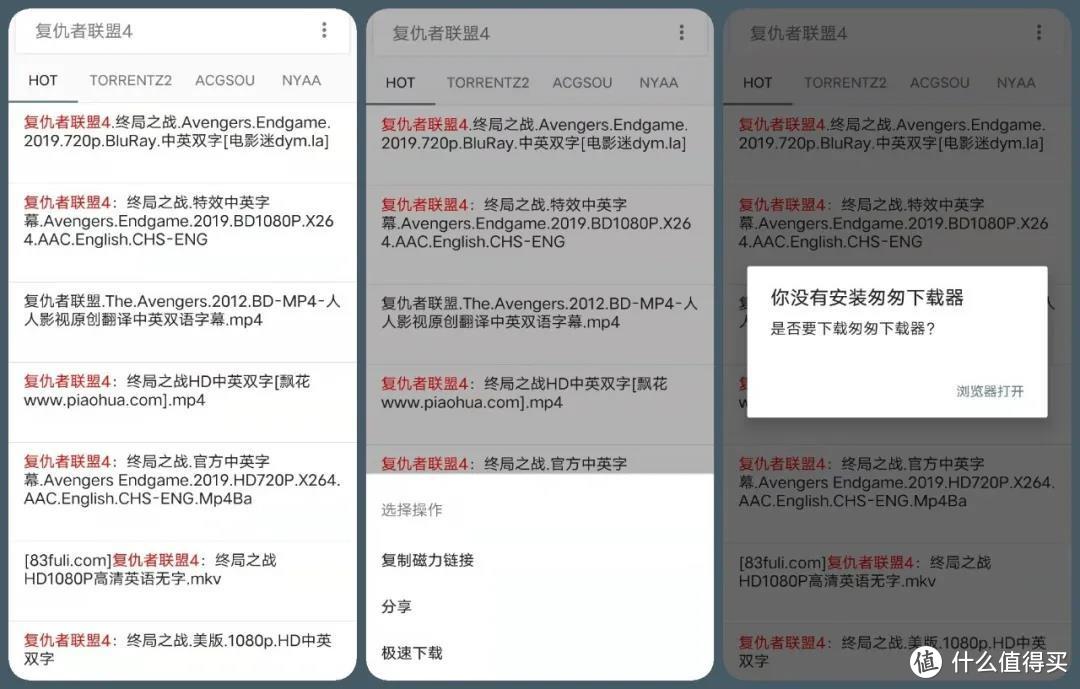Image resolution: width=1080 pixels, height=689 pixels.
Task: Select the TORRENTZ2 search source tab
Action: pos(130,80)
